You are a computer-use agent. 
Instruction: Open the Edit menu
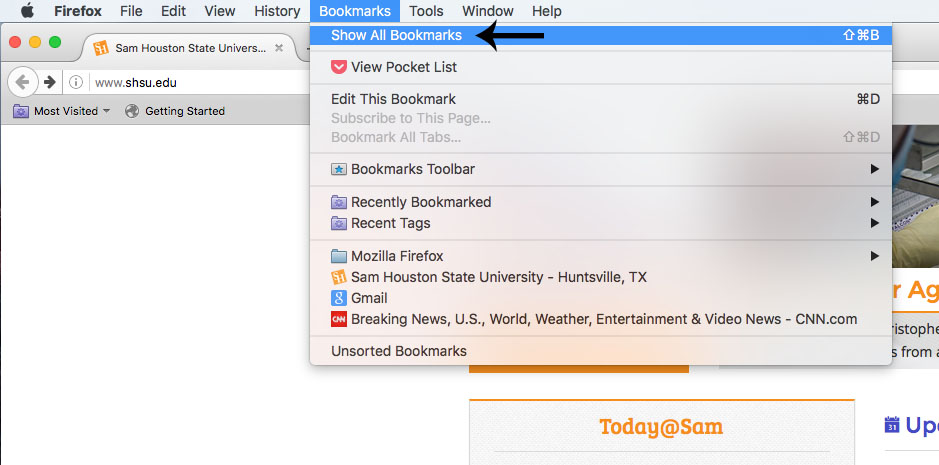pos(172,11)
